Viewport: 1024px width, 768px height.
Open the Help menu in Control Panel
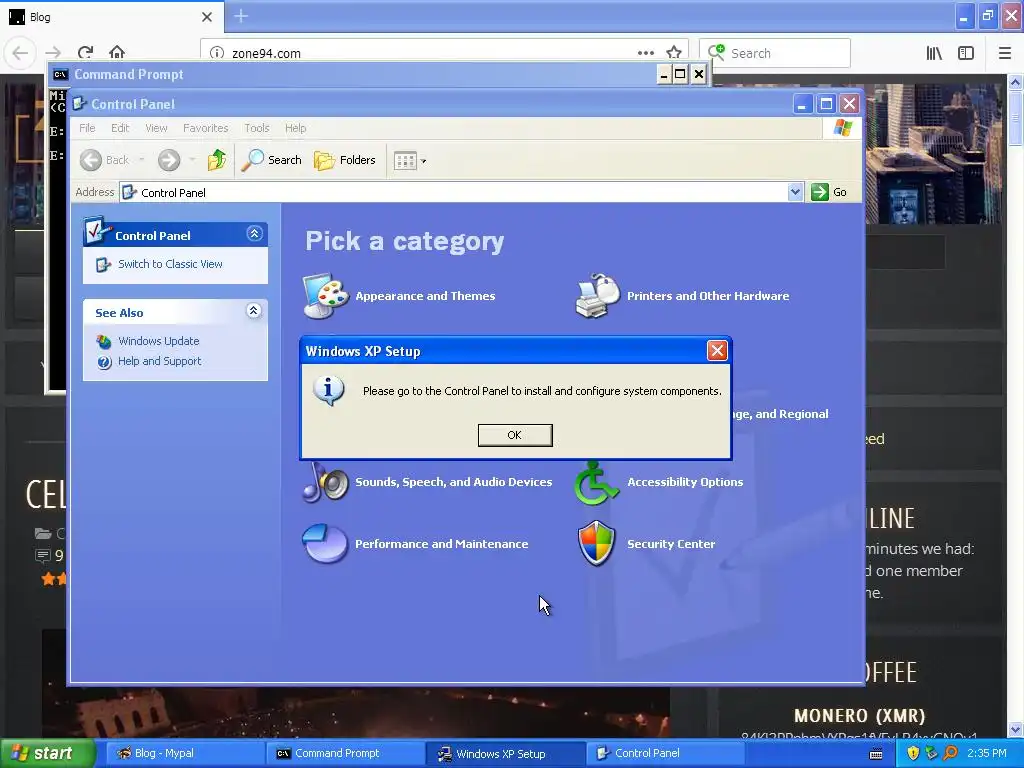coord(295,128)
